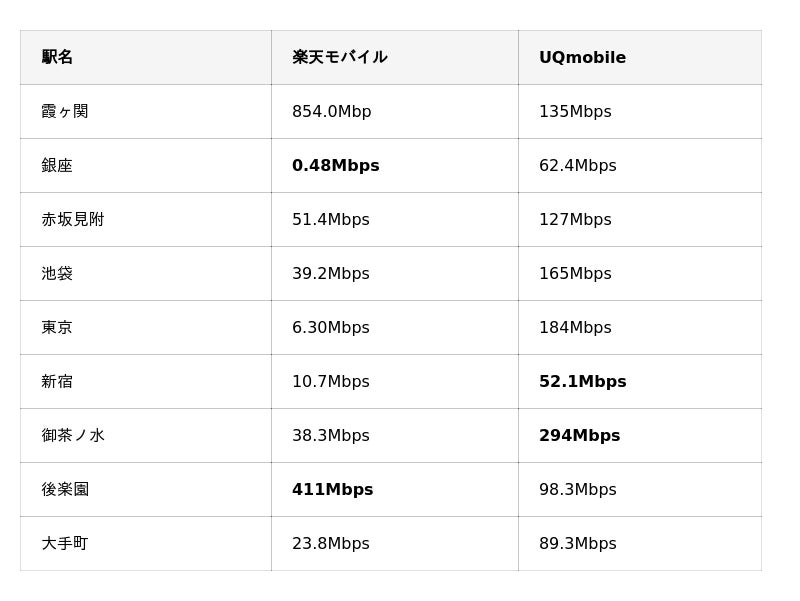
Task: Click the 赤坂見附 station name
Action: (x=73, y=219)
